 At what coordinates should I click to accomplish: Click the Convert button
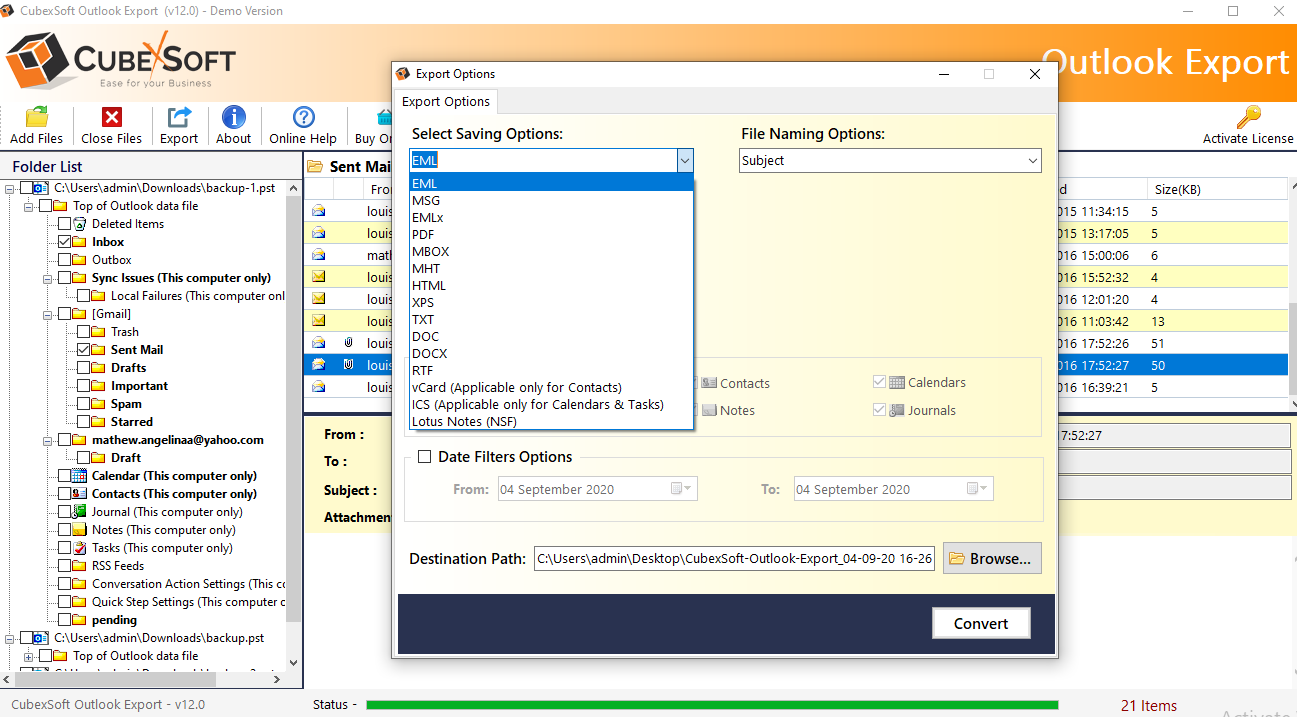pyautogui.click(x=980, y=623)
